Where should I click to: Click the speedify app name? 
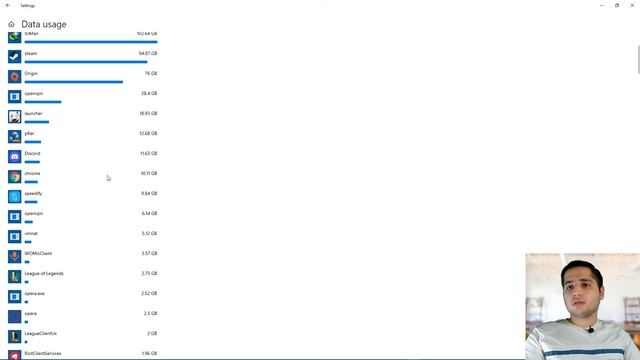point(33,193)
